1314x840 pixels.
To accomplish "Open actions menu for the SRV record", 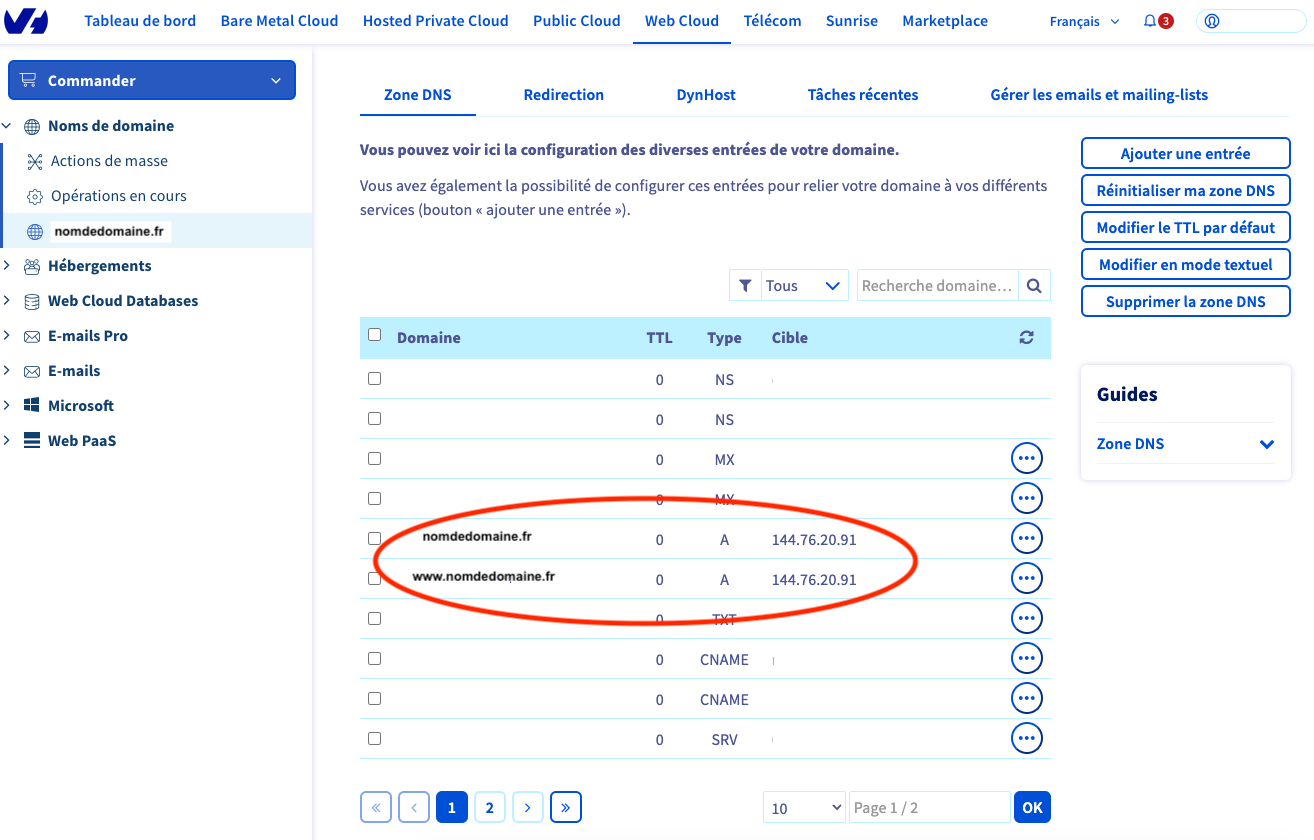I will (x=1026, y=738).
